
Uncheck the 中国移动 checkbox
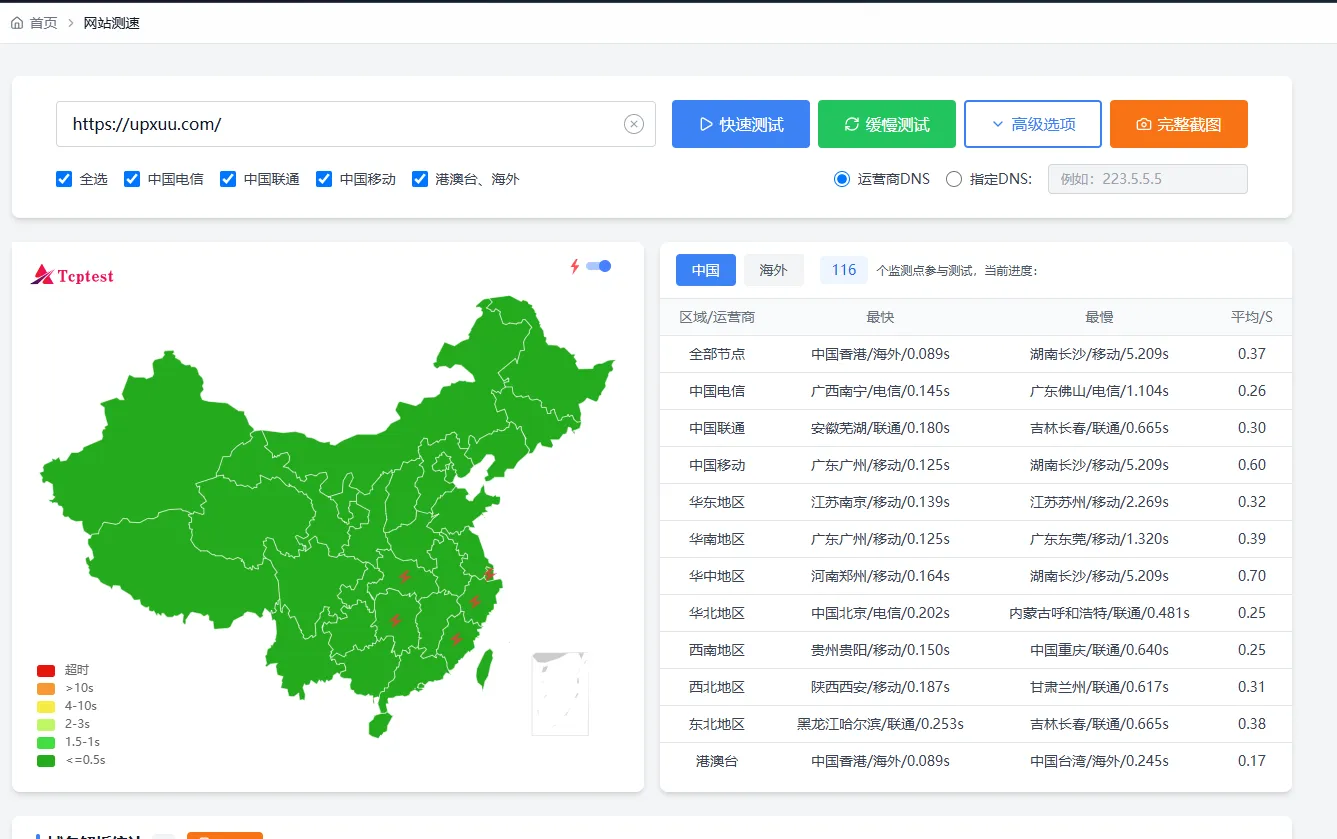click(324, 179)
